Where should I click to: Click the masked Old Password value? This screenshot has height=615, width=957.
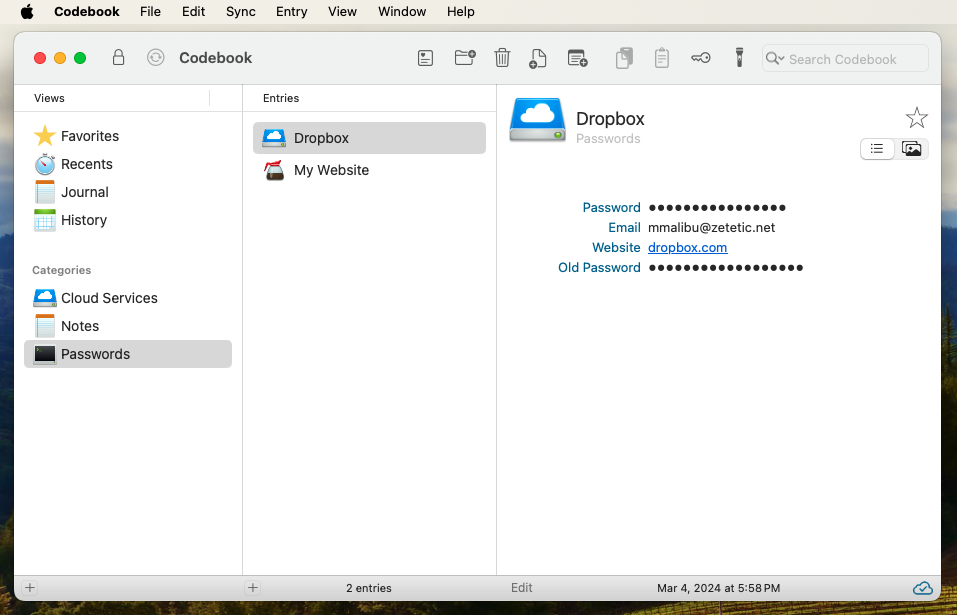[726, 268]
